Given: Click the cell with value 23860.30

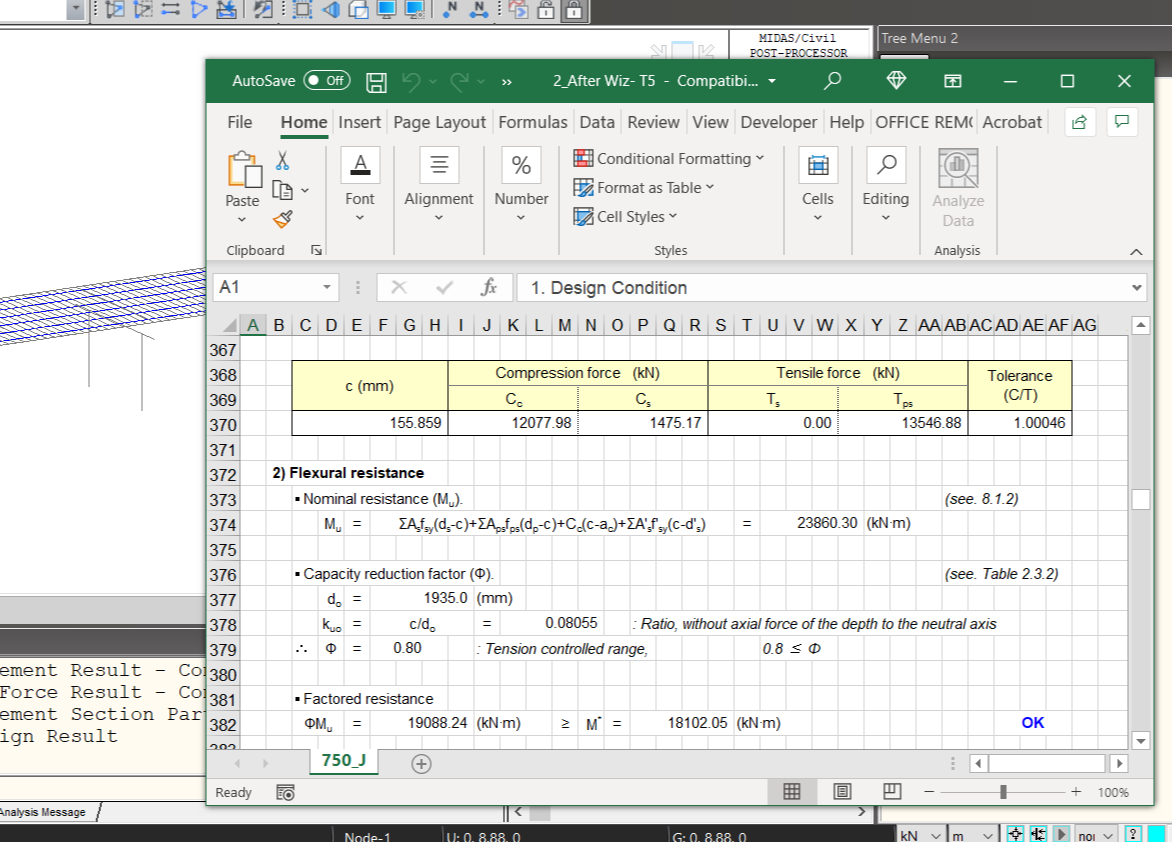Looking at the screenshot, I should pos(827,523).
